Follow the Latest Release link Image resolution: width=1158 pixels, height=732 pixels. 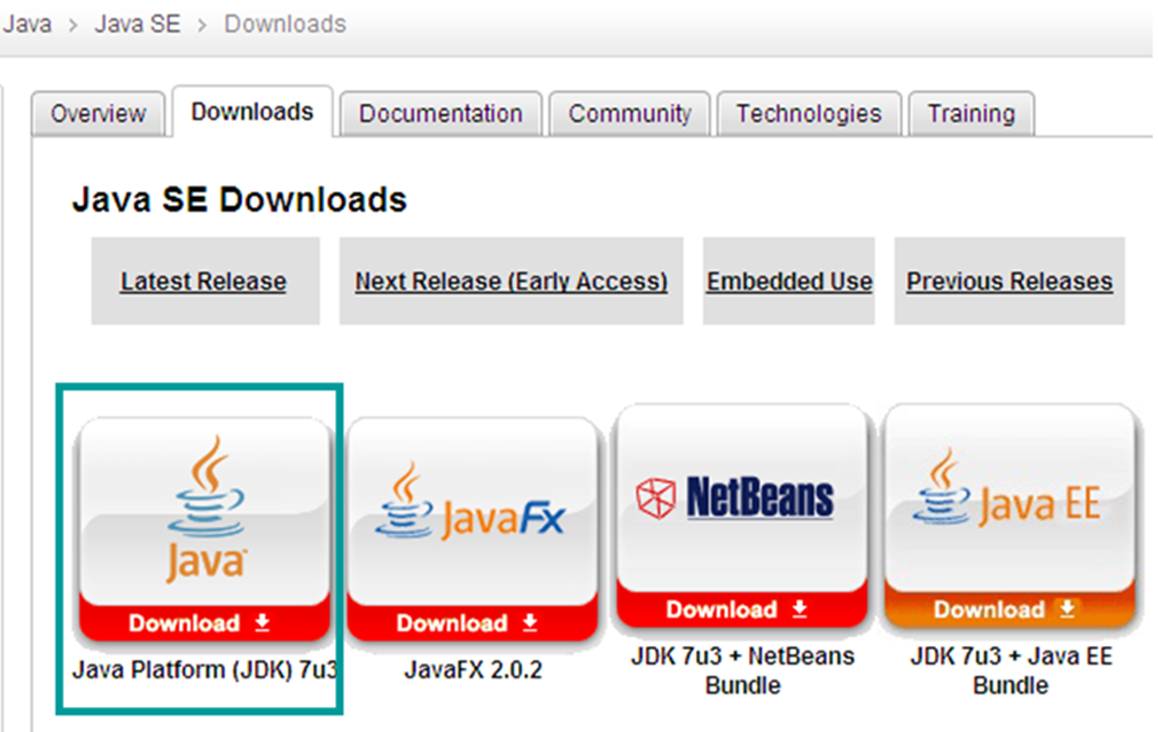pyautogui.click(x=204, y=281)
